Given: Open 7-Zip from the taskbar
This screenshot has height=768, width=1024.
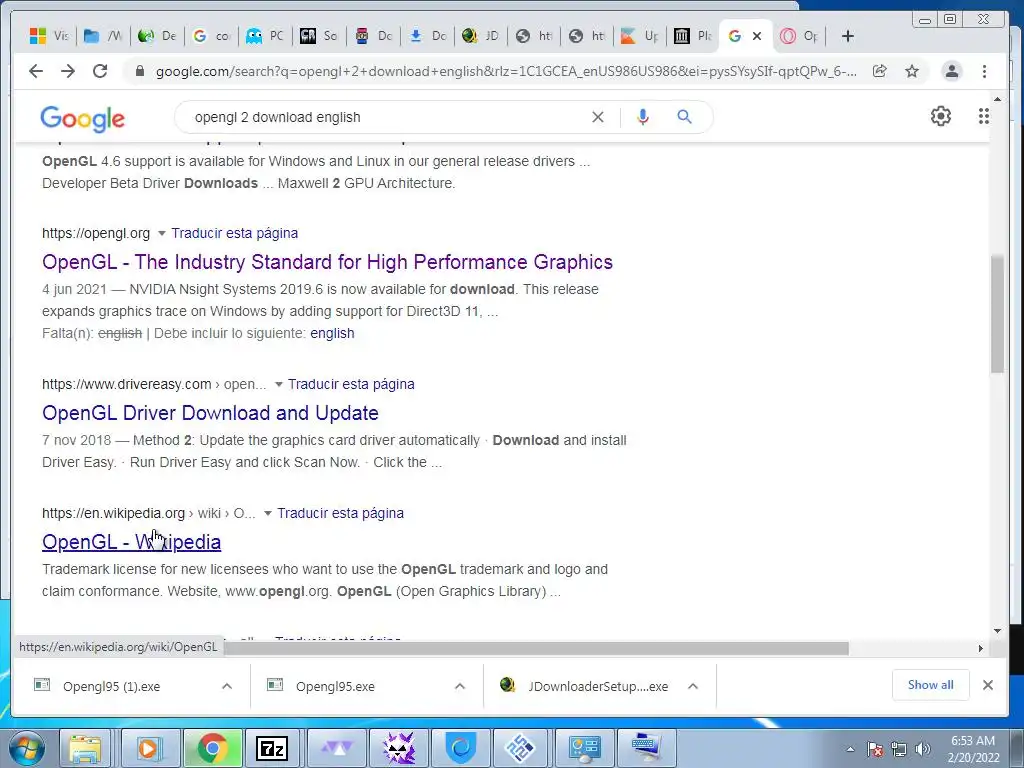Looking at the screenshot, I should click(272, 748).
